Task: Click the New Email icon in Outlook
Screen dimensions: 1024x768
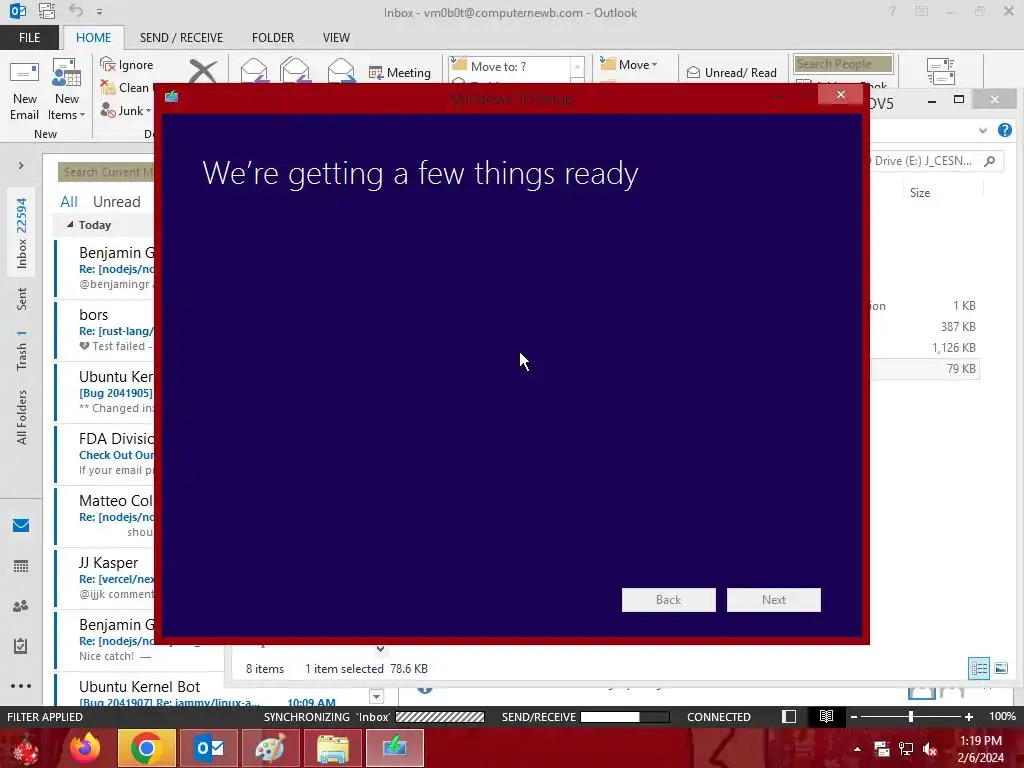Action: coord(24,90)
